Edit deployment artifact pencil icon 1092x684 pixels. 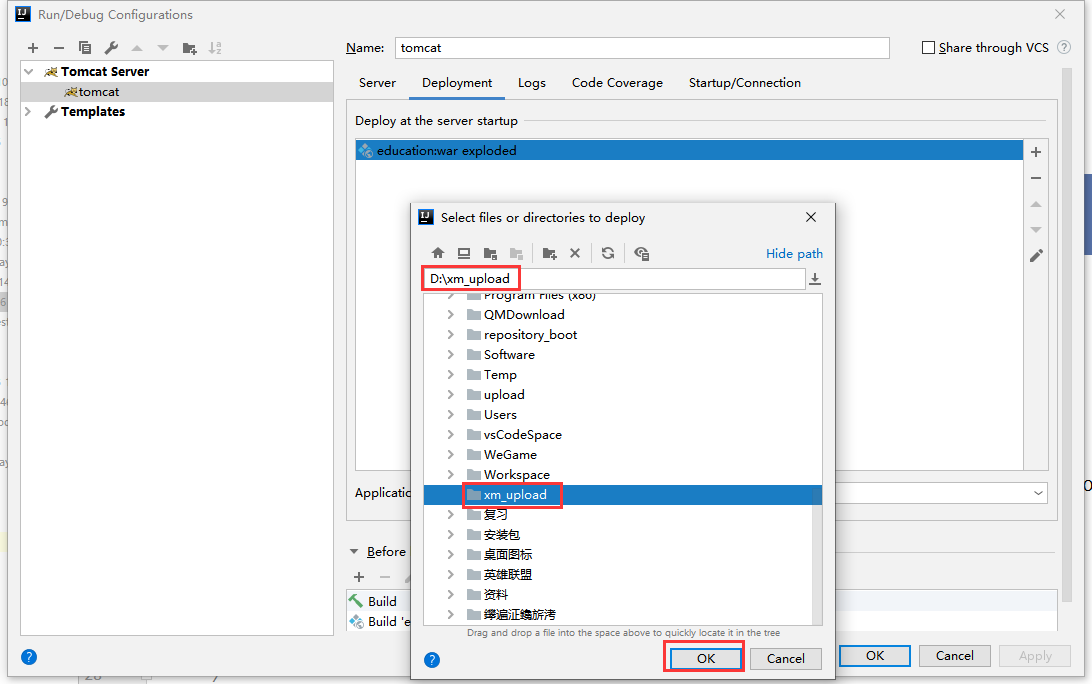1036,256
